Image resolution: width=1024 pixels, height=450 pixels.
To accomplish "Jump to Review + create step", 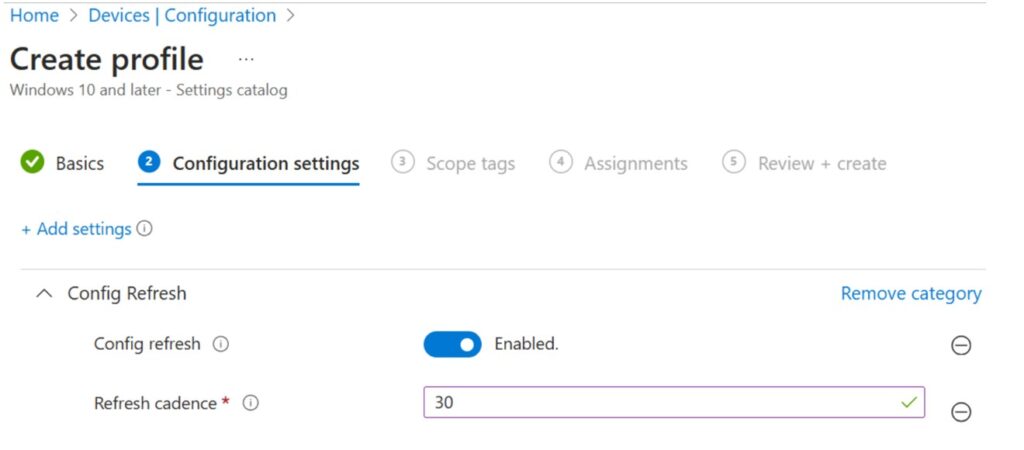I will (821, 163).
